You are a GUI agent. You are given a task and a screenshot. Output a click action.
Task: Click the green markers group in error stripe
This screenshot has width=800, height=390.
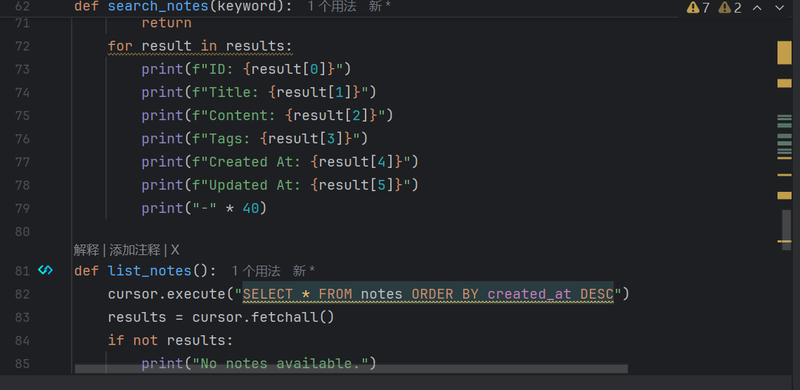point(784,135)
